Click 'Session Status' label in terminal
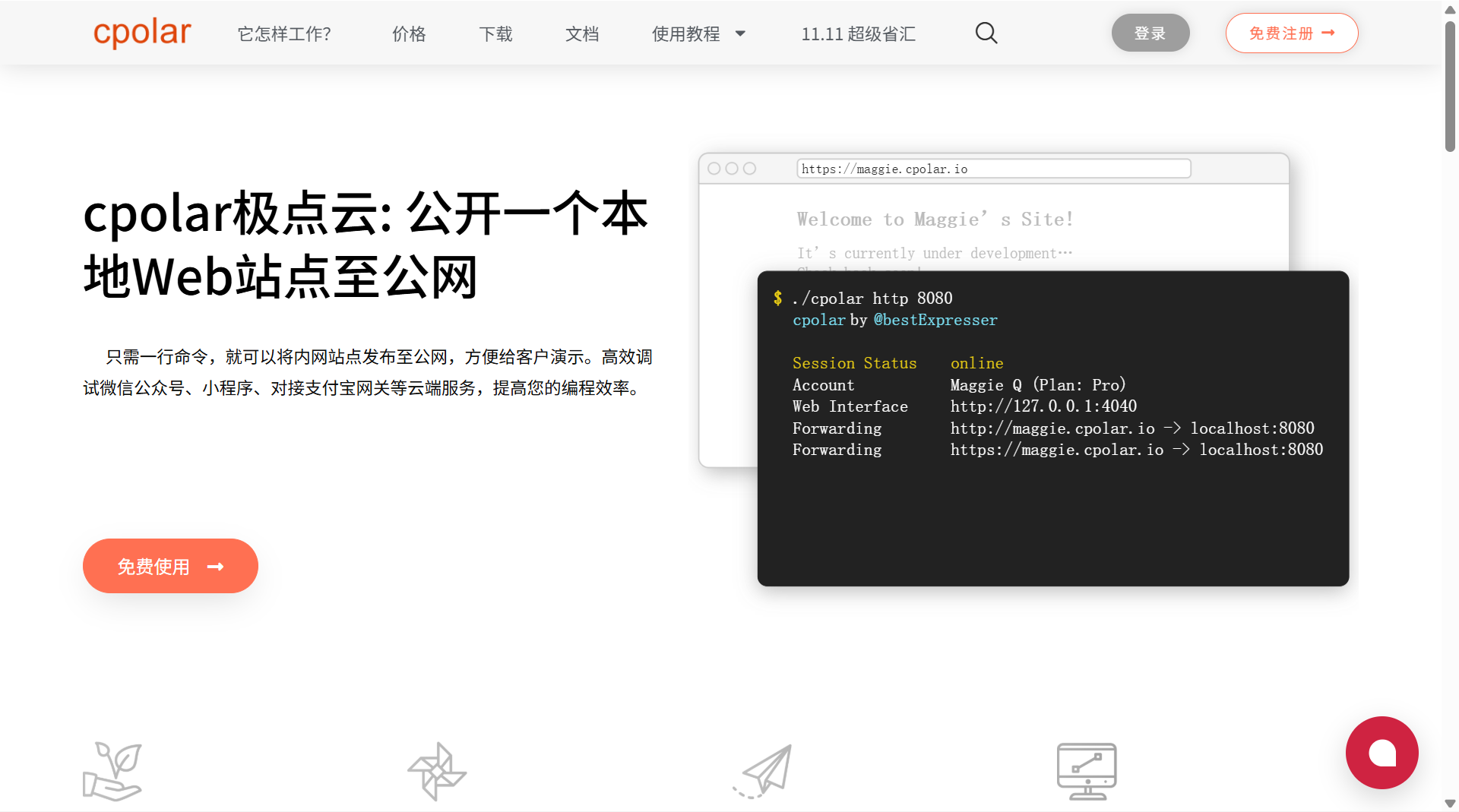Viewport: 1459px width, 812px height. pos(855,363)
